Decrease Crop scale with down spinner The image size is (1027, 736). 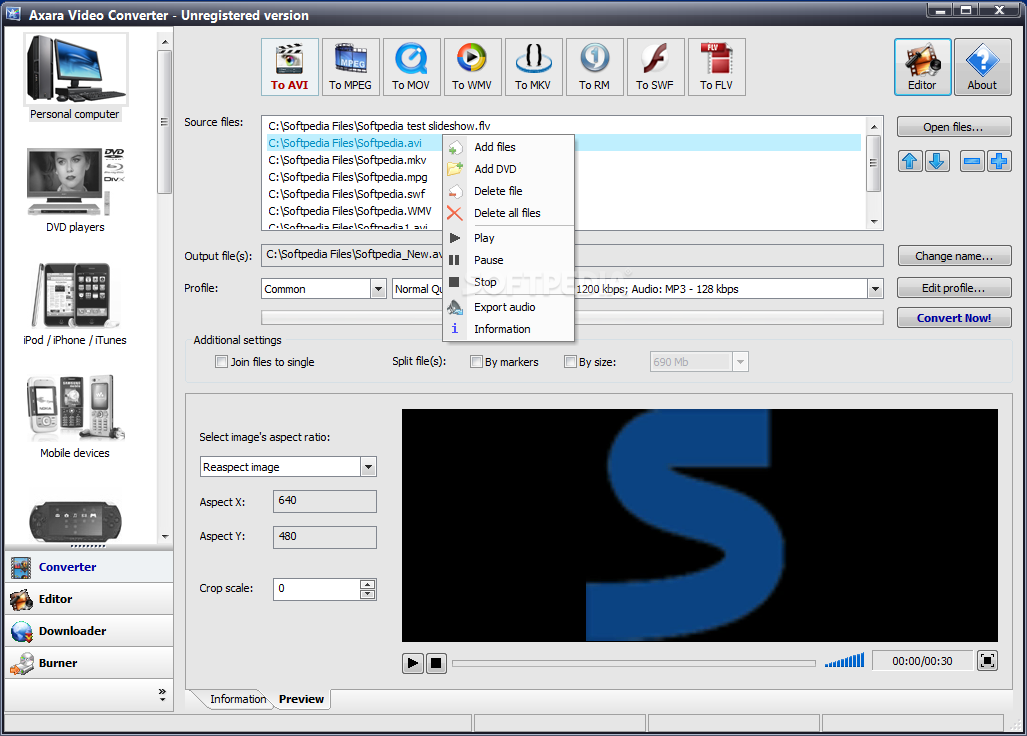(367, 594)
